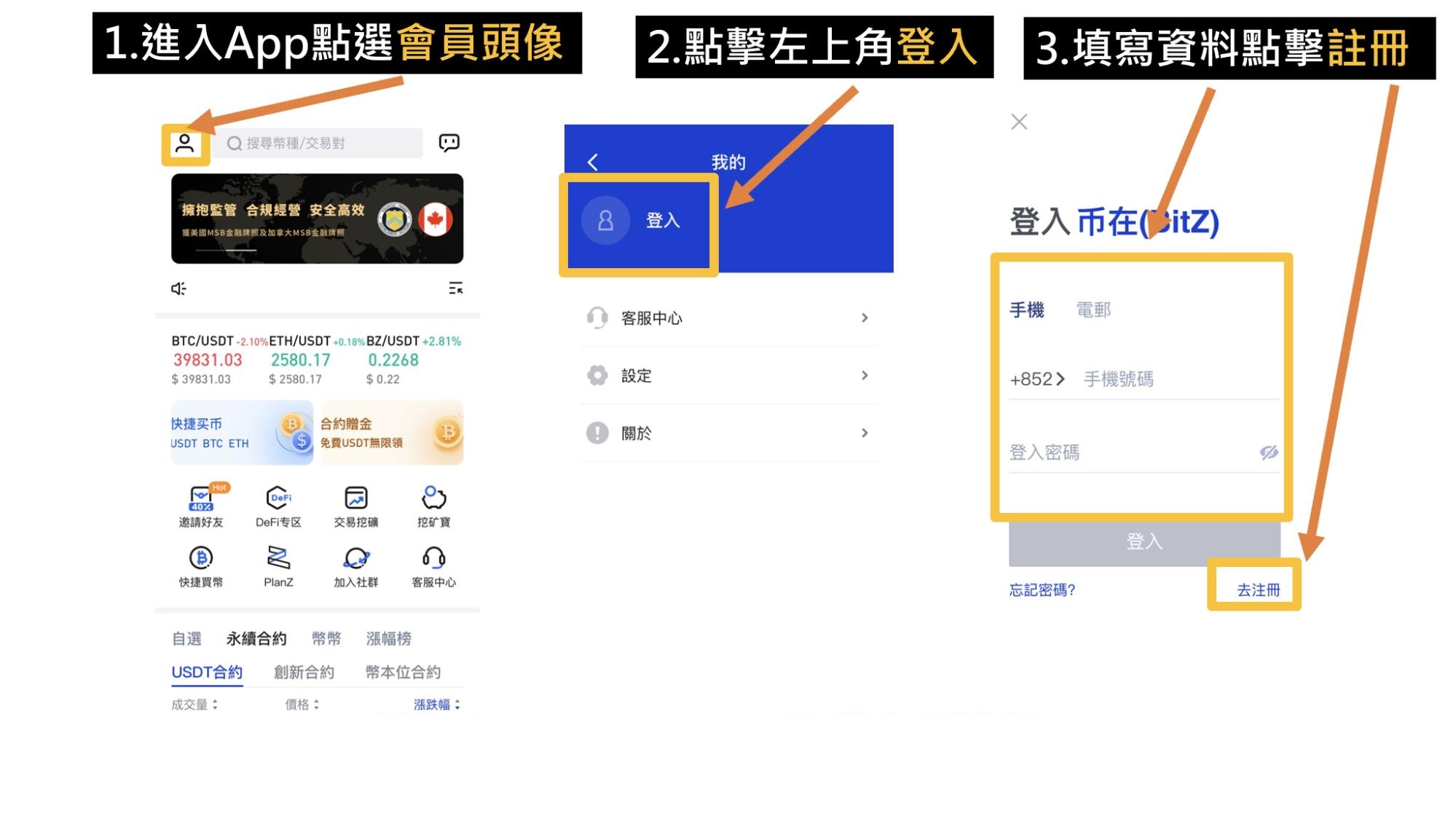The image size is (1456, 814).
Task: Tap the member profile avatar icon
Action: tap(185, 144)
